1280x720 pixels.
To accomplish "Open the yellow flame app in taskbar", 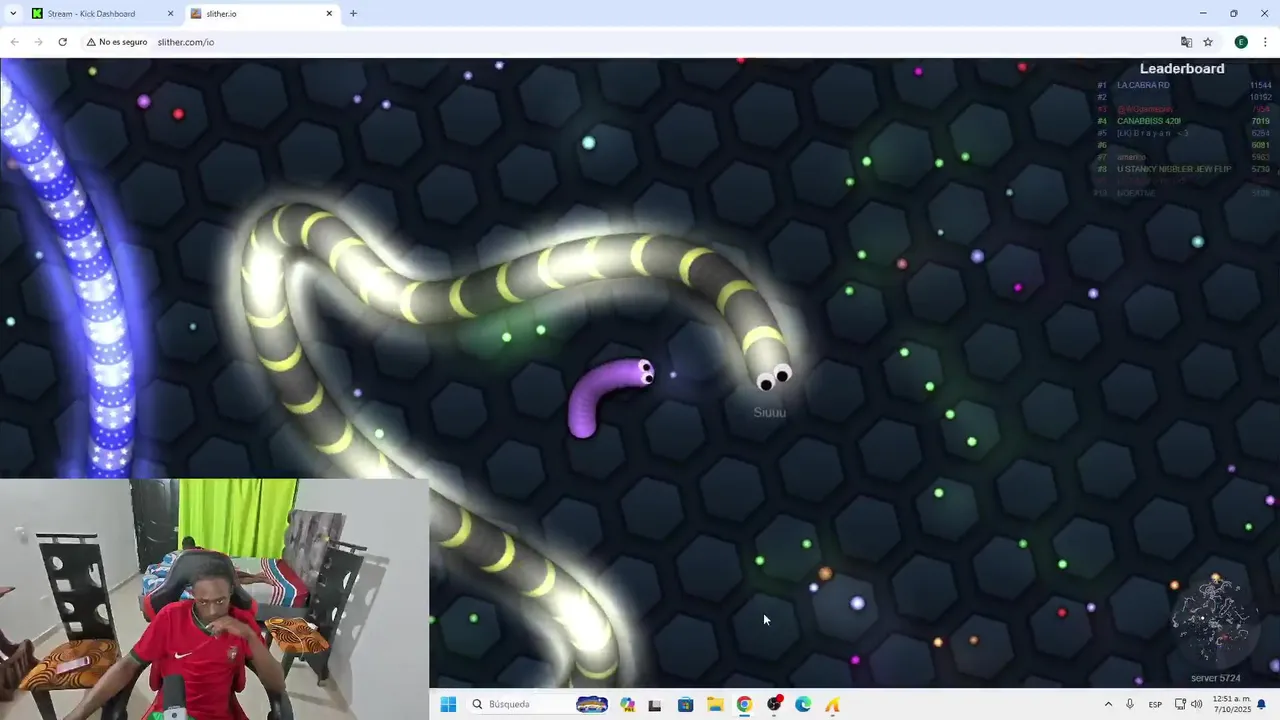I will click(832, 704).
